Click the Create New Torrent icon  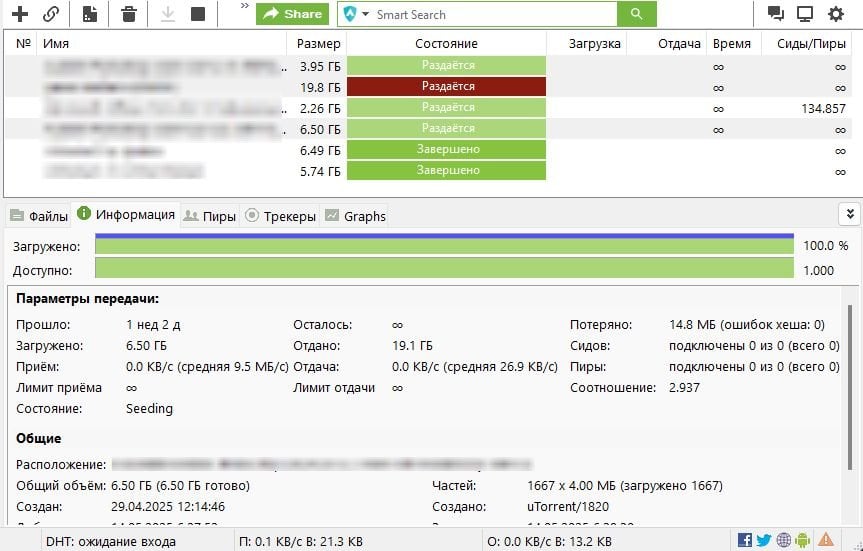(x=90, y=14)
